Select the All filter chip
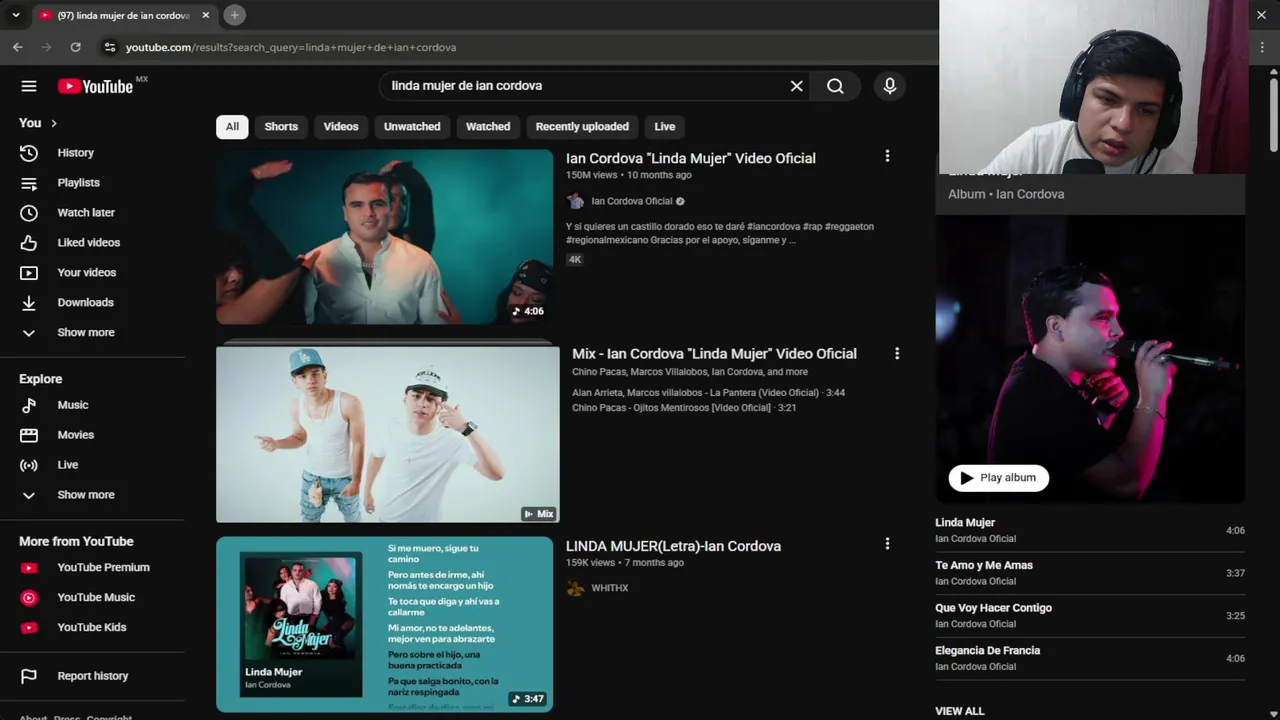1280x720 pixels. [x=232, y=127]
